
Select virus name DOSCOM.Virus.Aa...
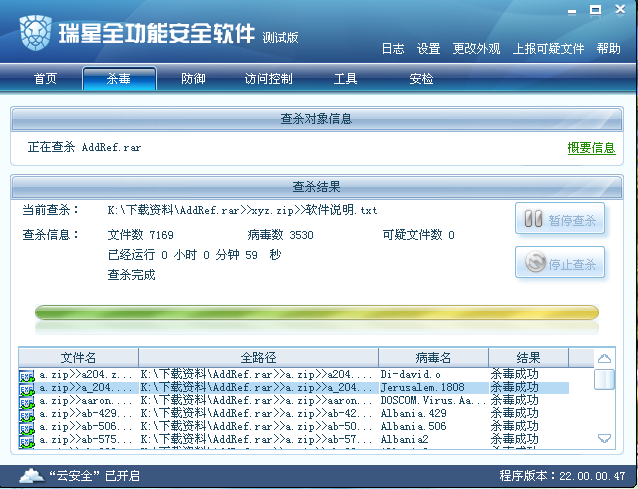point(433,401)
